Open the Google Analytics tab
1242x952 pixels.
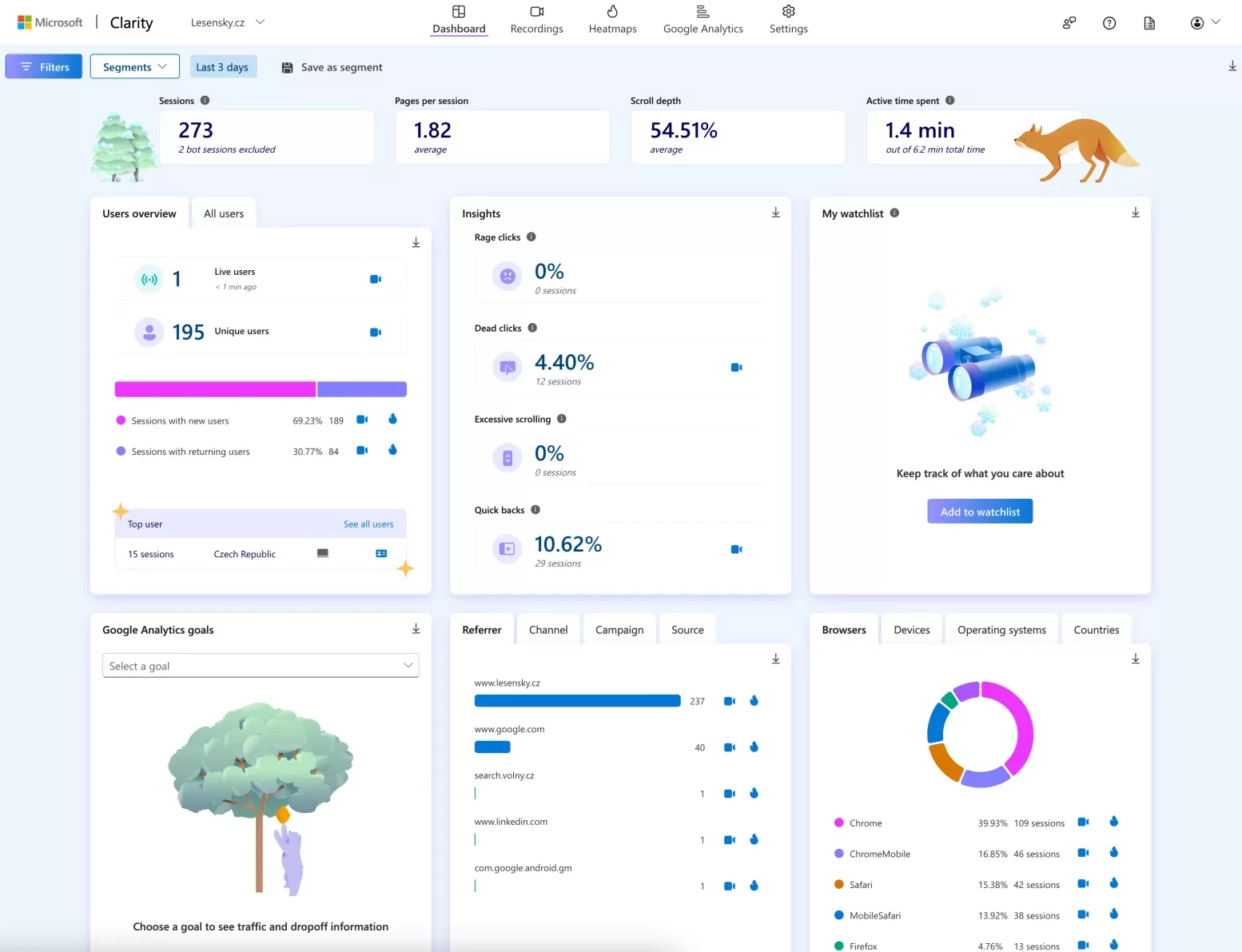[x=703, y=20]
